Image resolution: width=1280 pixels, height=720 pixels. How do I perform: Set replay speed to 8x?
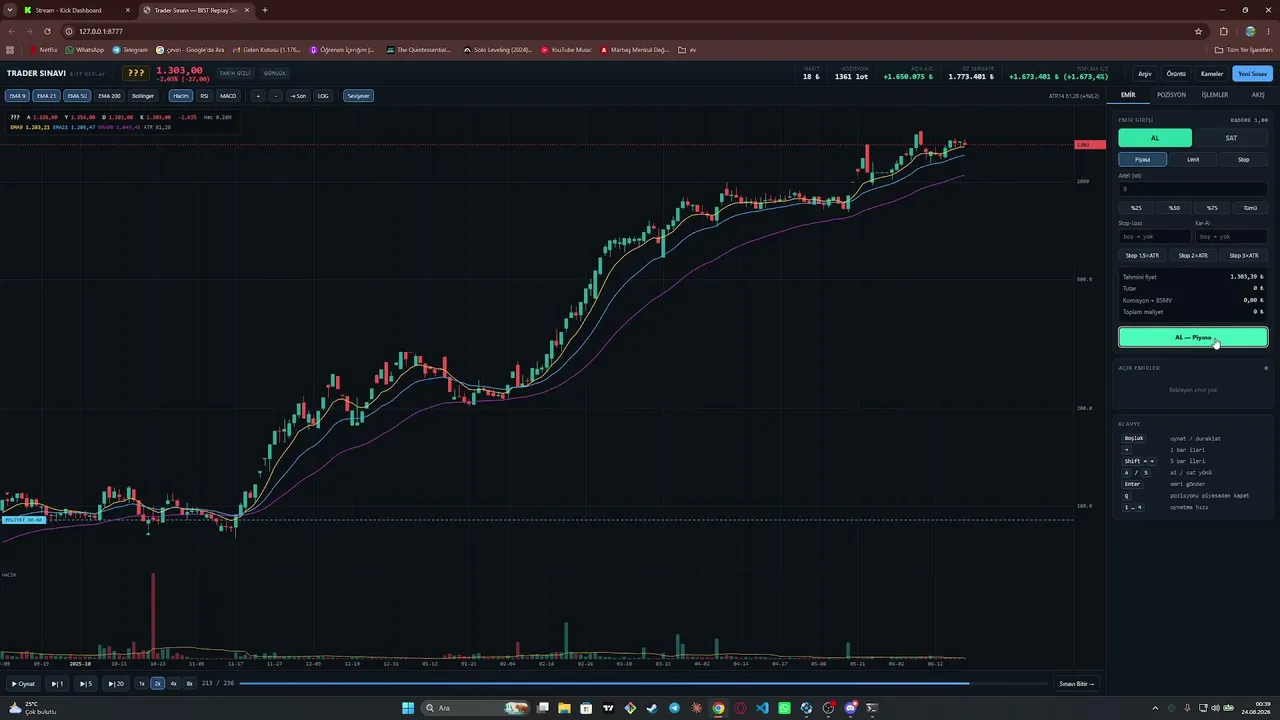(x=189, y=684)
